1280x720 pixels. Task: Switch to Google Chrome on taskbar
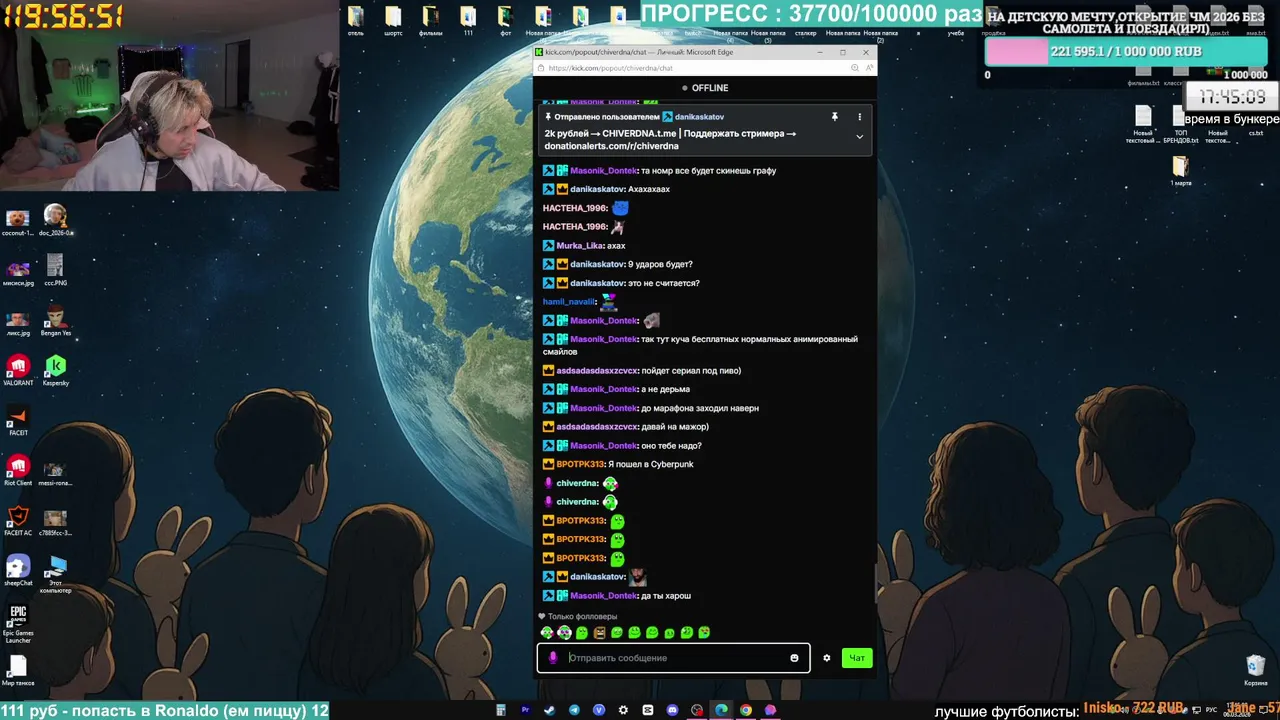(746, 710)
